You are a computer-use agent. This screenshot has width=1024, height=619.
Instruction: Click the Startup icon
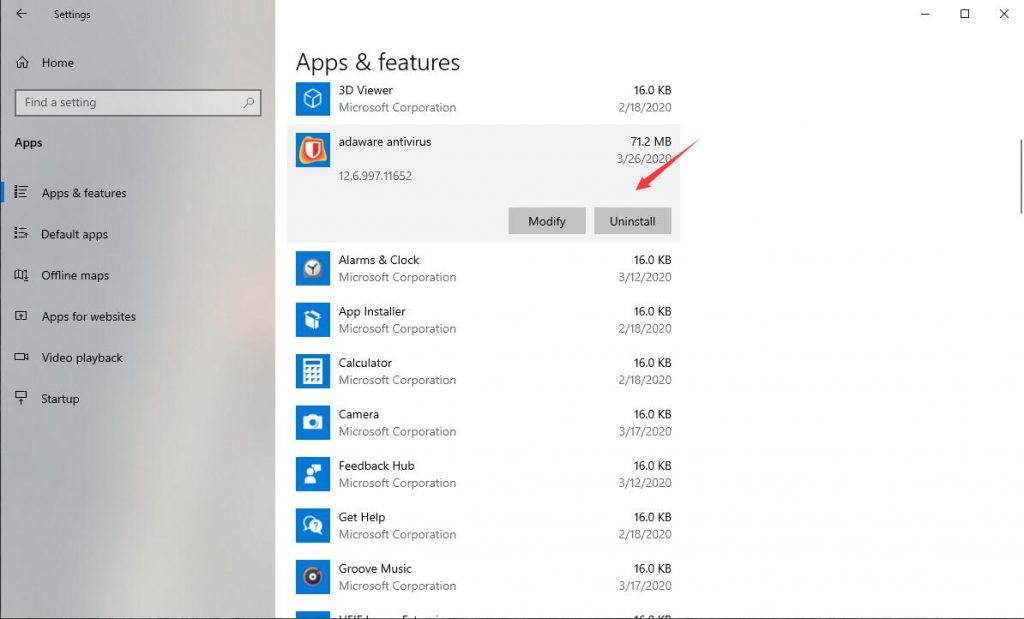click(21, 398)
